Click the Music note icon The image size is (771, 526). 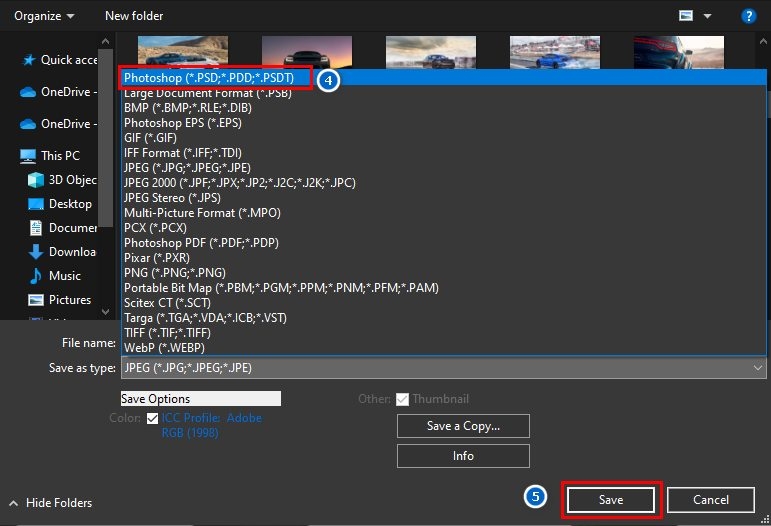click(x=35, y=276)
